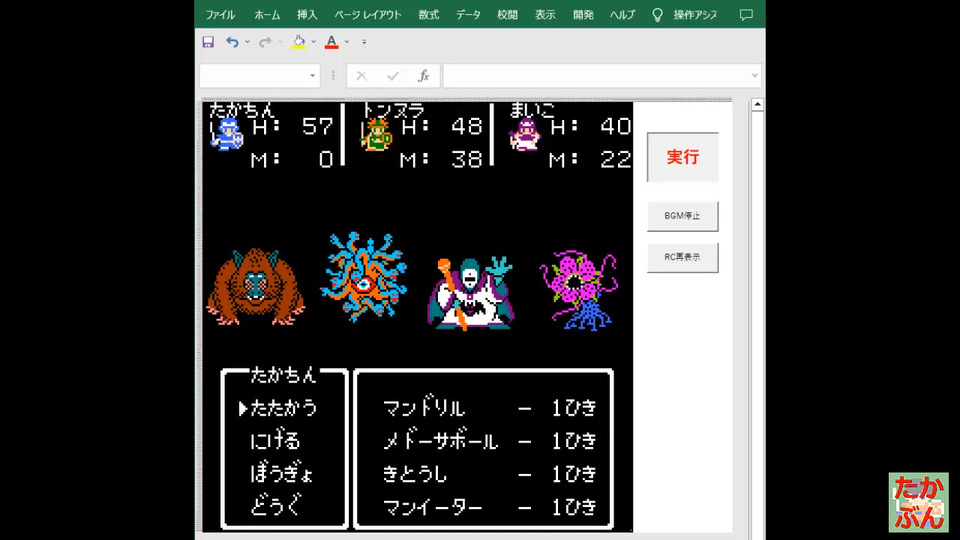The width and height of the screenshot is (960, 540).
Task: Click the Enter checkmark formula button
Action: click(392, 76)
